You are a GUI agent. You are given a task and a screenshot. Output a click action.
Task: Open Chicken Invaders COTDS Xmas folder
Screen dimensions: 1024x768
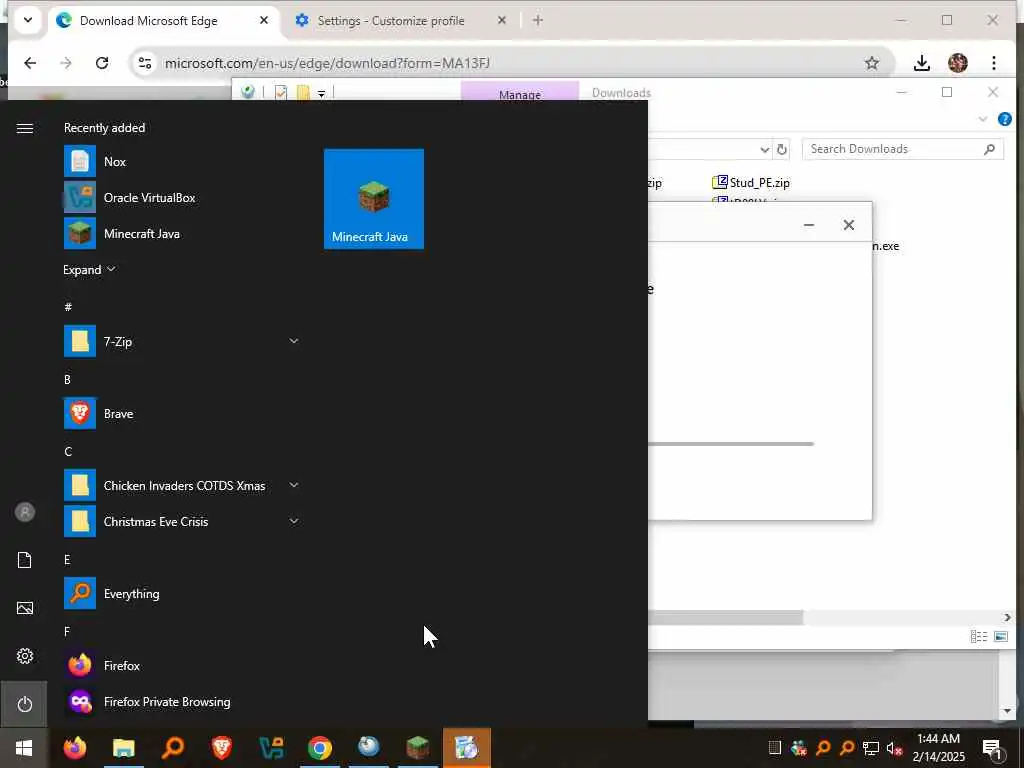(182, 485)
